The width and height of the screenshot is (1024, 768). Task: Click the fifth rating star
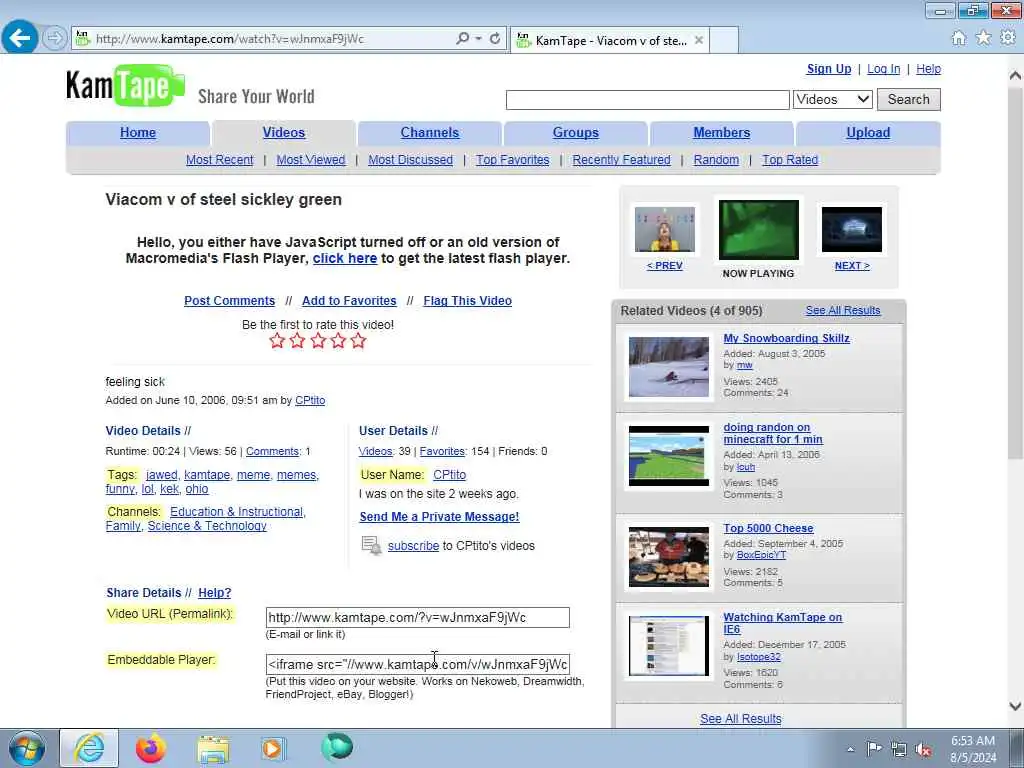click(358, 340)
